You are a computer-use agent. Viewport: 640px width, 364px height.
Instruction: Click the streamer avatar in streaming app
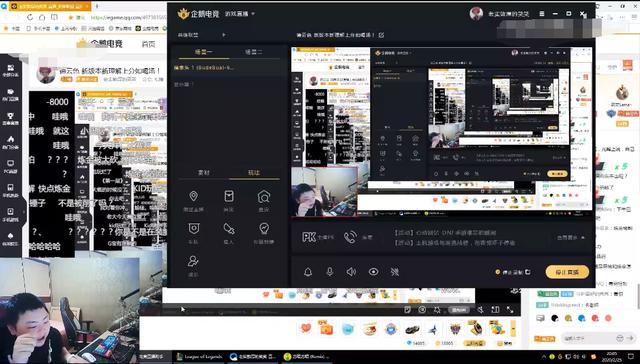[476, 13]
